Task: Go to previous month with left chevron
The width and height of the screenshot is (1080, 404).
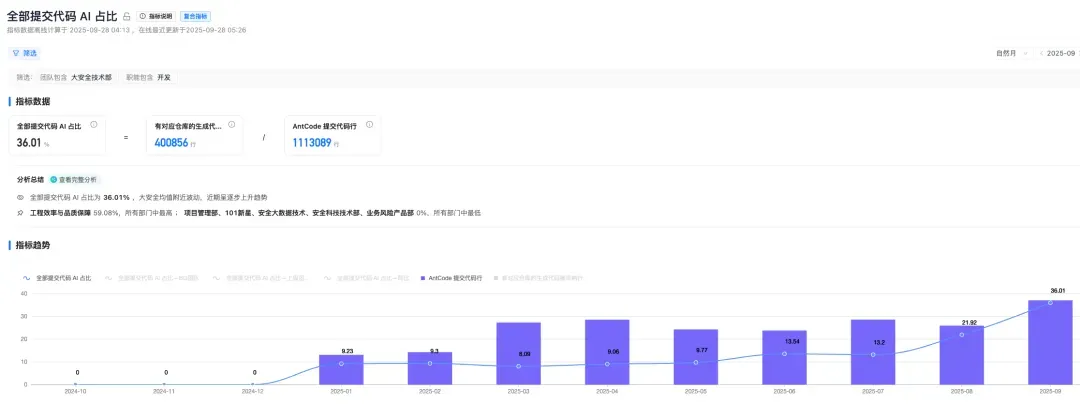Action: click(x=1041, y=54)
